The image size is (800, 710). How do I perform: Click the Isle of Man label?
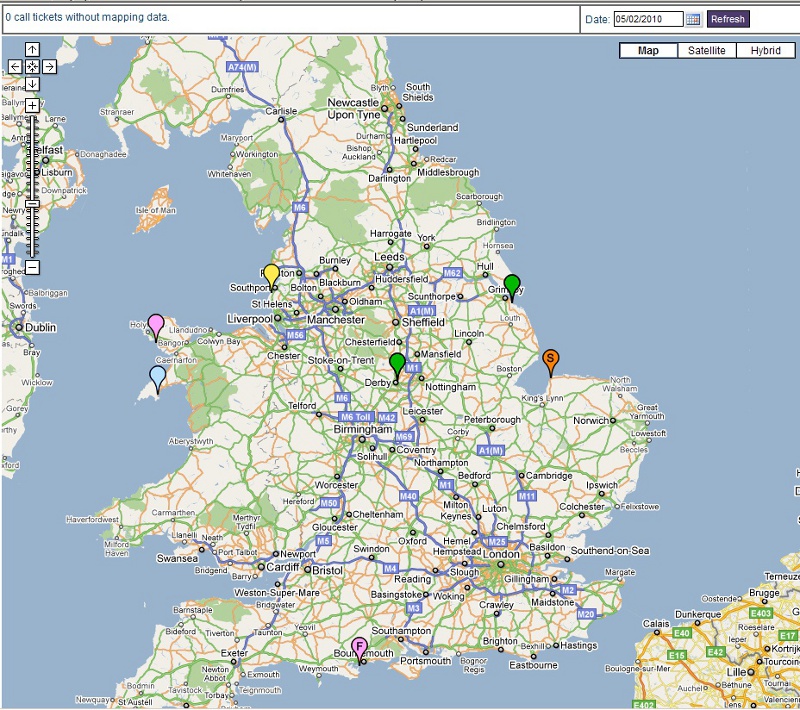156,210
